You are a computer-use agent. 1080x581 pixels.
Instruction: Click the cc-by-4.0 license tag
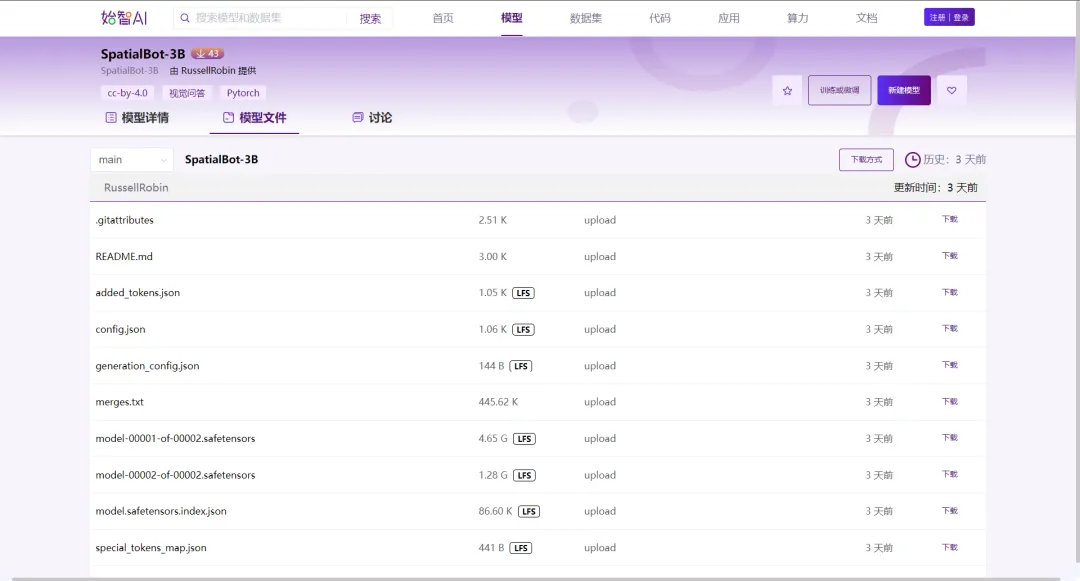127,93
